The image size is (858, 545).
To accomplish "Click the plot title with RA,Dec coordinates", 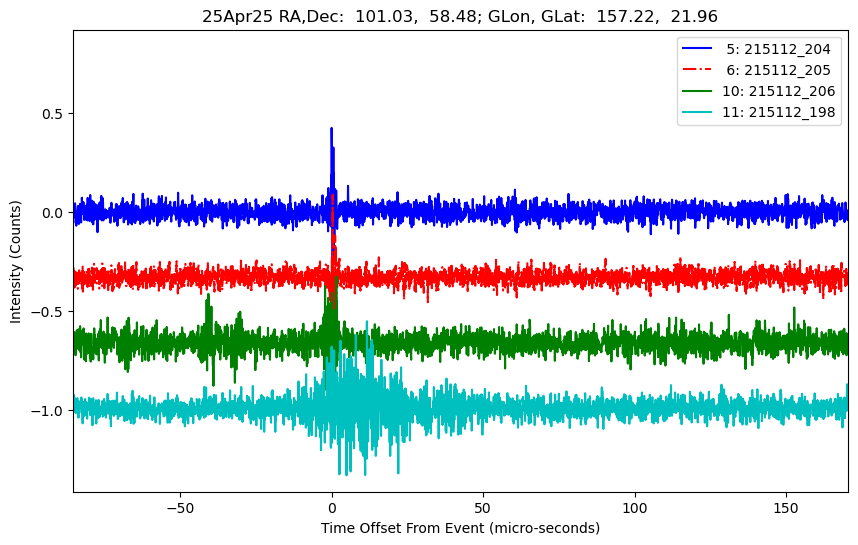I will pyautogui.click(x=460, y=16).
